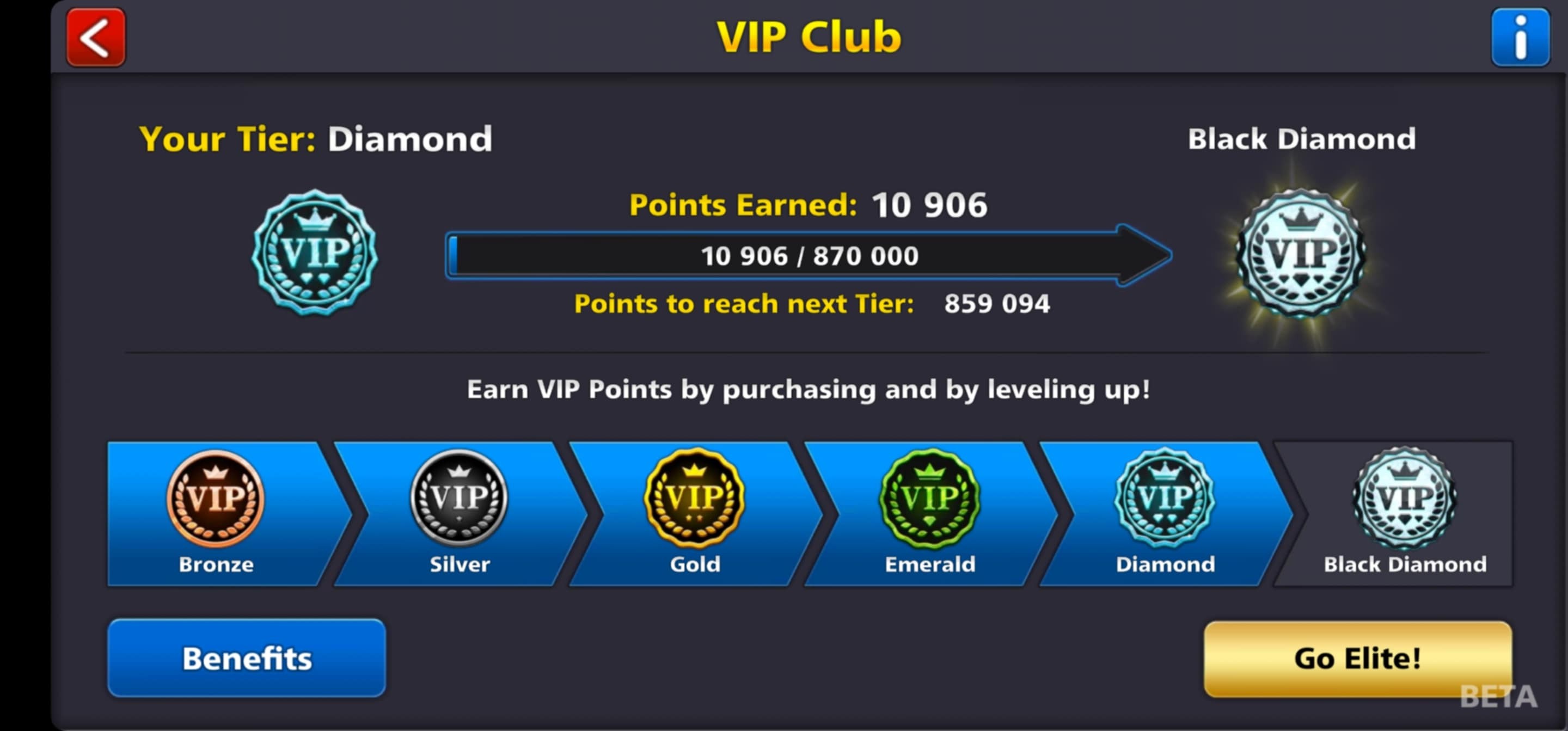Select the Black Diamond tier badge at bottom
1568x731 pixels.
[1404, 498]
